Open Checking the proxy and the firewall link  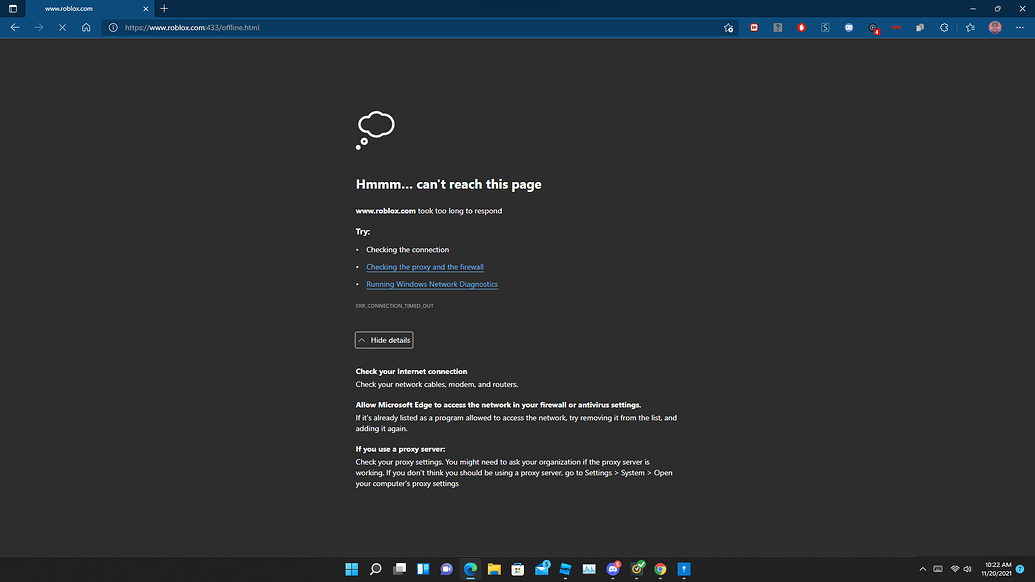pyautogui.click(x=425, y=267)
